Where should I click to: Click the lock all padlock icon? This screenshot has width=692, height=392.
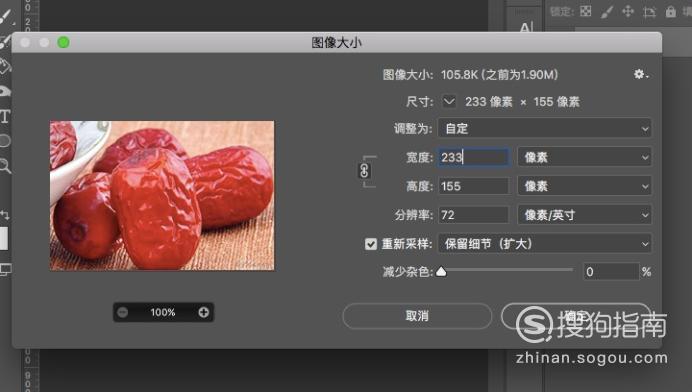670,11
